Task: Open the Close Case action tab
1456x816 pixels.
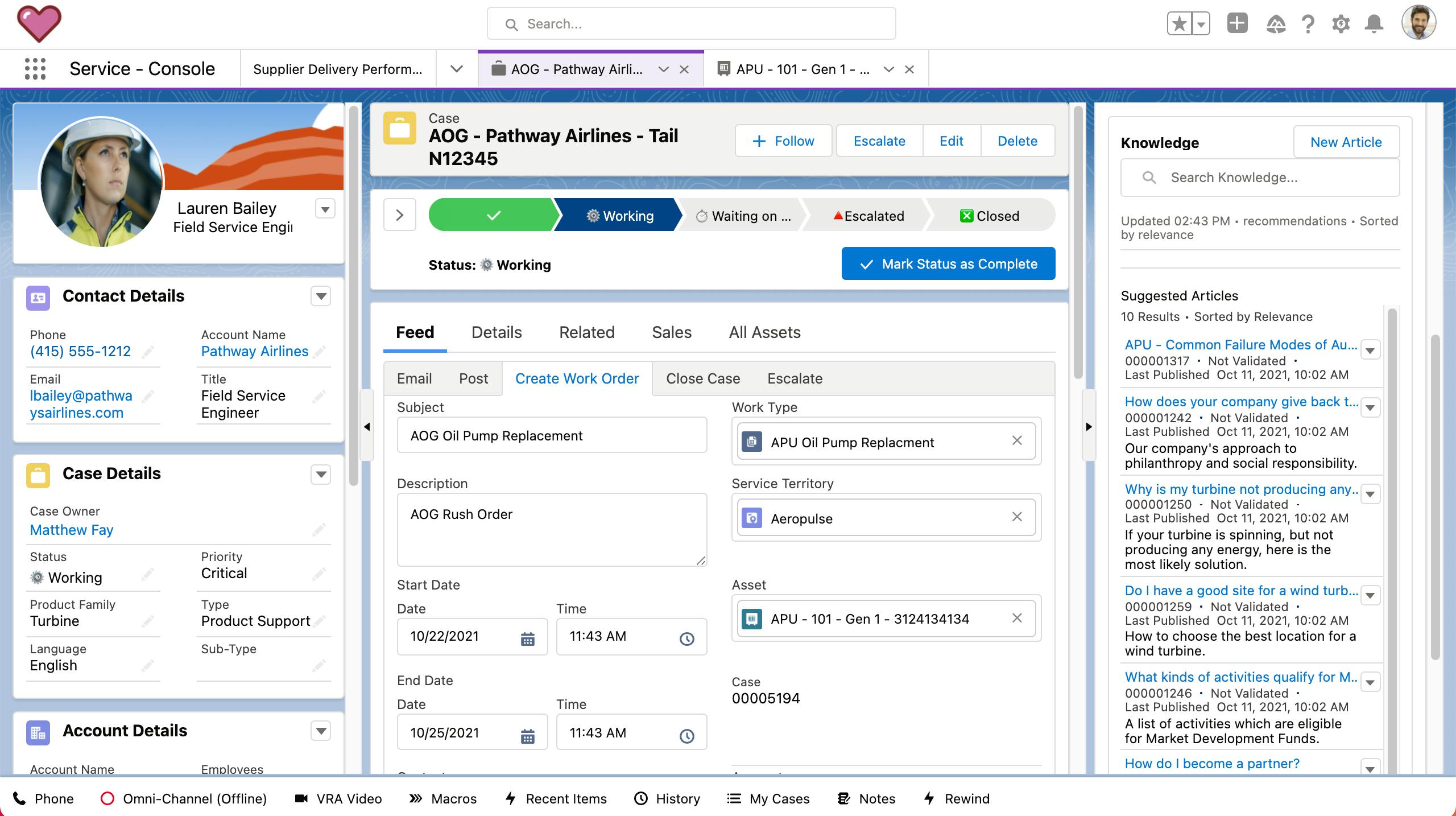Action: point(702,378)
